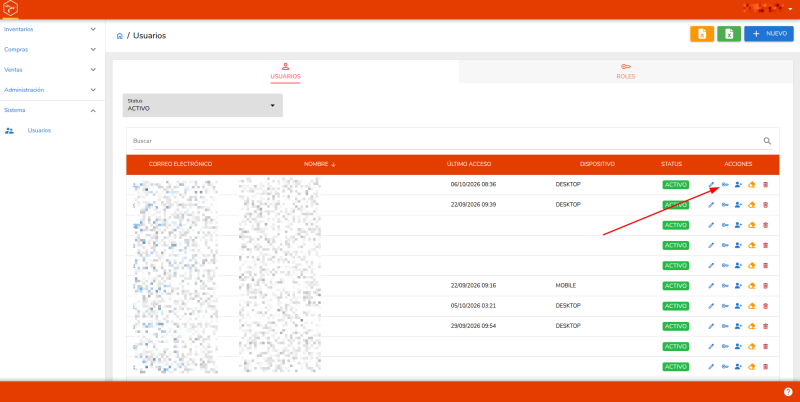800x402 pixels.
Task: Click ACTIVO badge in 29/09/2026 09:54 row
Action: [x=676, y=326]
